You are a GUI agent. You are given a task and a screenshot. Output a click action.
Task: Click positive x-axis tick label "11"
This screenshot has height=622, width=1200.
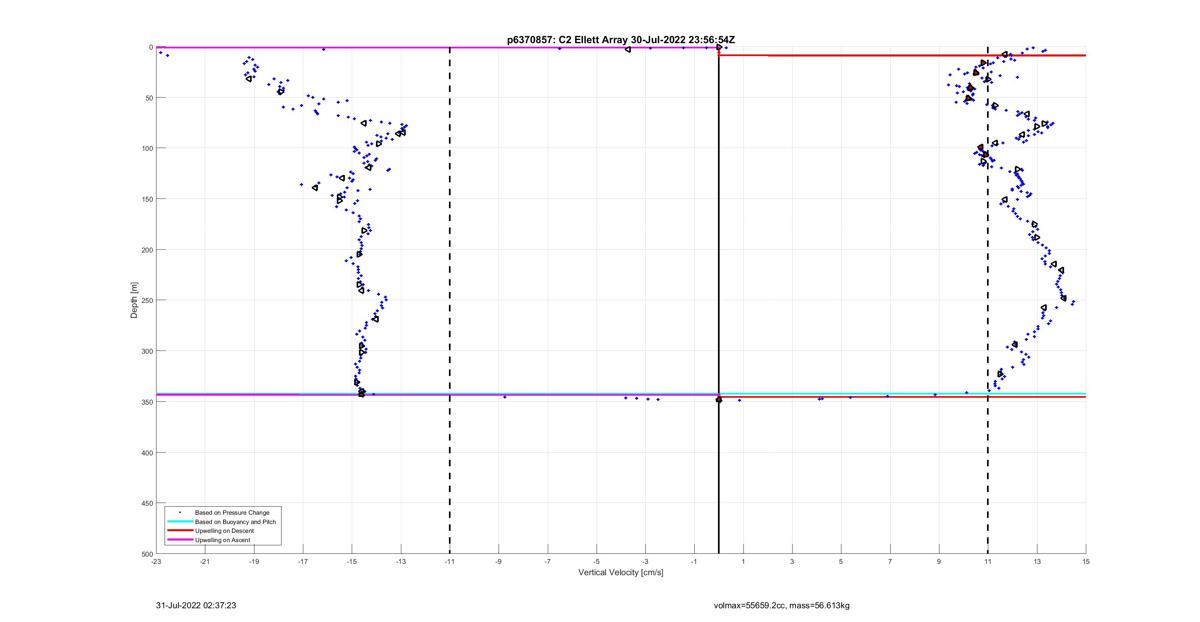click(988, 561)
